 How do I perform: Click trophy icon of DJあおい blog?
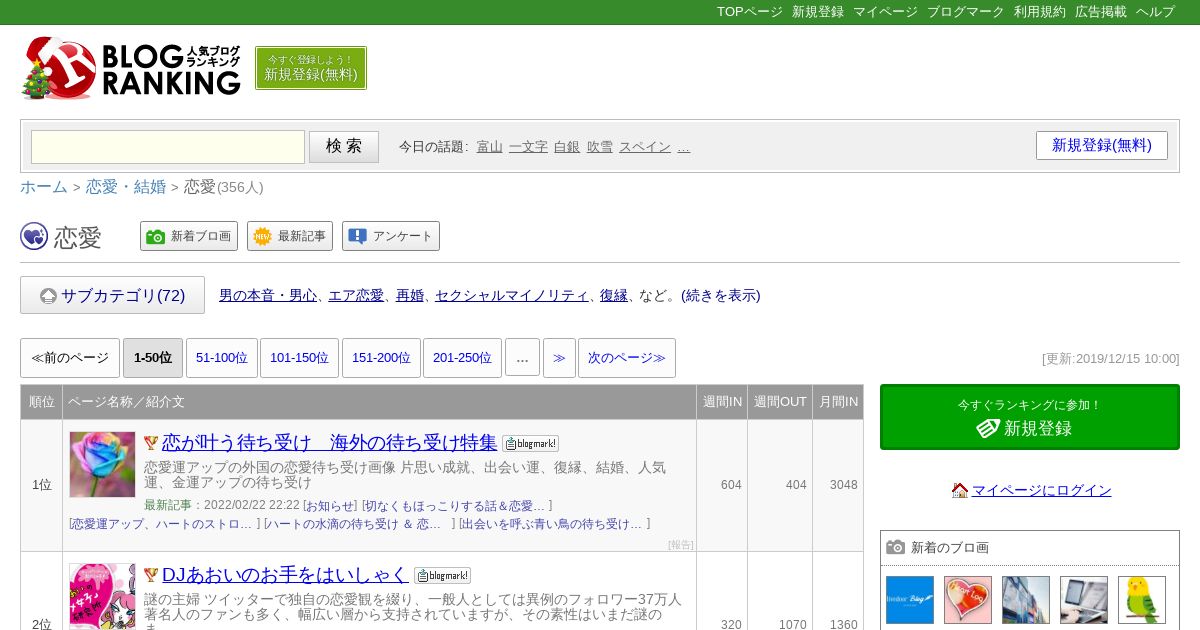click(x=151, y=575)
